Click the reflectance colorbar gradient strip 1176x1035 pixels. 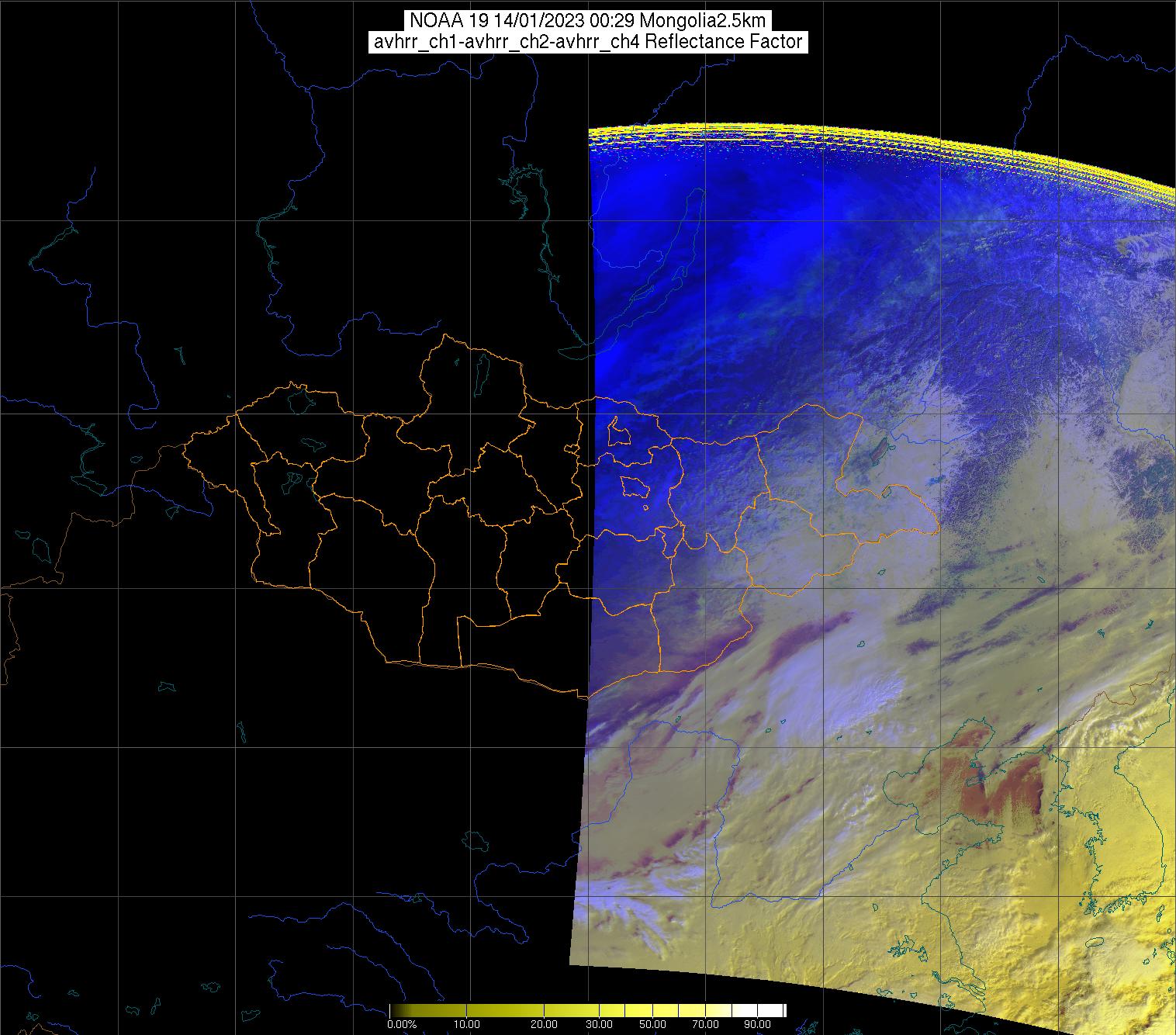[x=588, y=1010]
